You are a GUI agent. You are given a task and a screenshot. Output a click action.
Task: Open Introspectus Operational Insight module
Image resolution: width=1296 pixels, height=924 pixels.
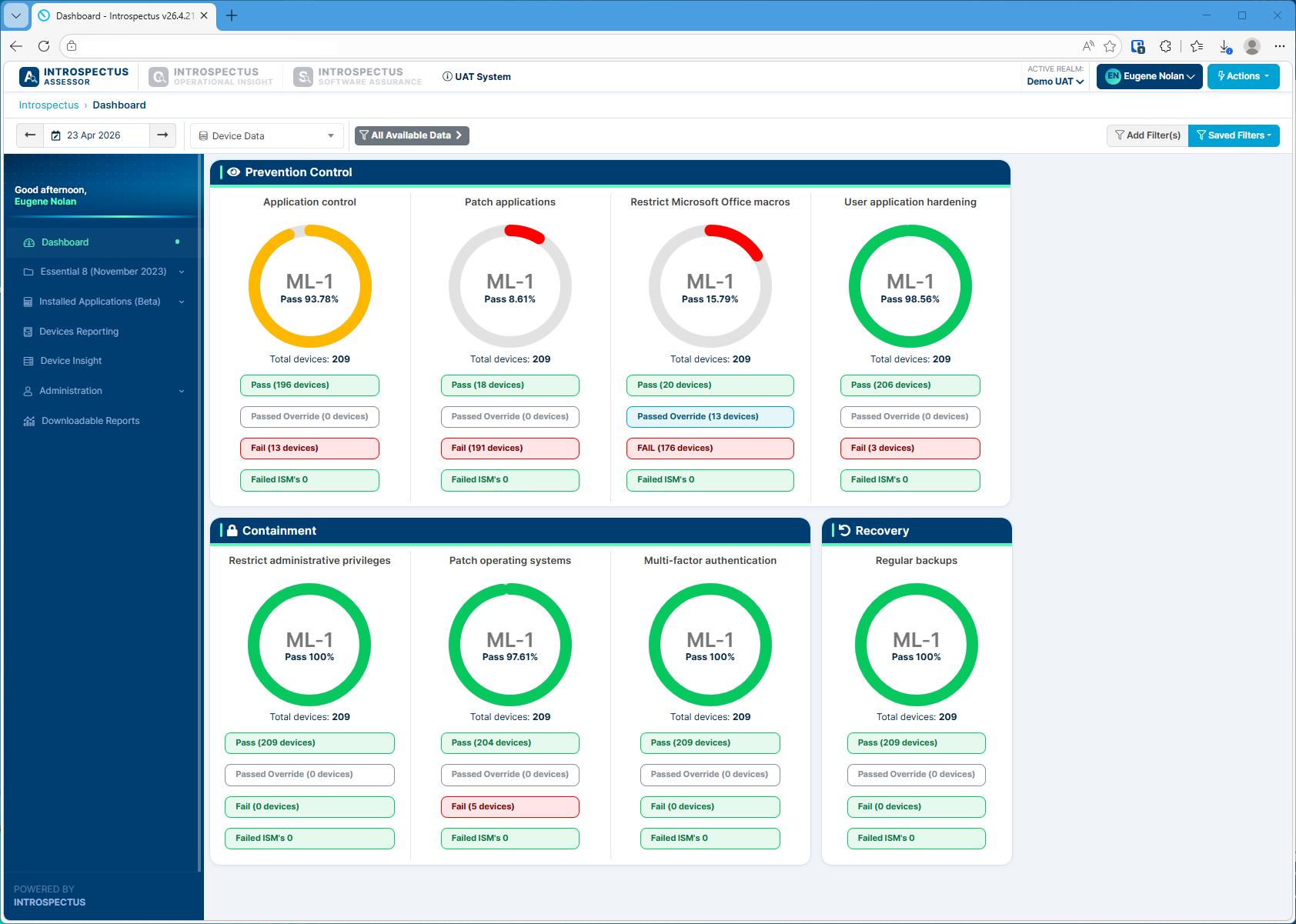212,77
